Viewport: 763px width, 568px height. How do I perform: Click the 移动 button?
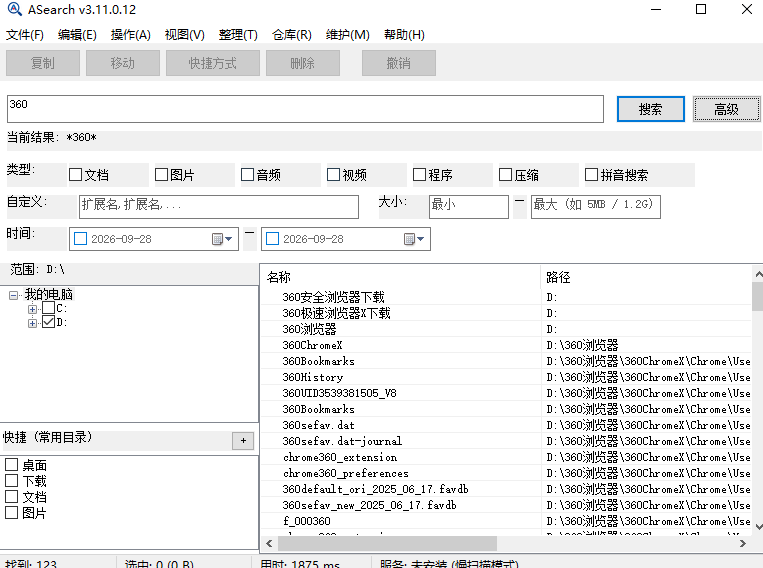pyautogui.click(x=123, y=63)
